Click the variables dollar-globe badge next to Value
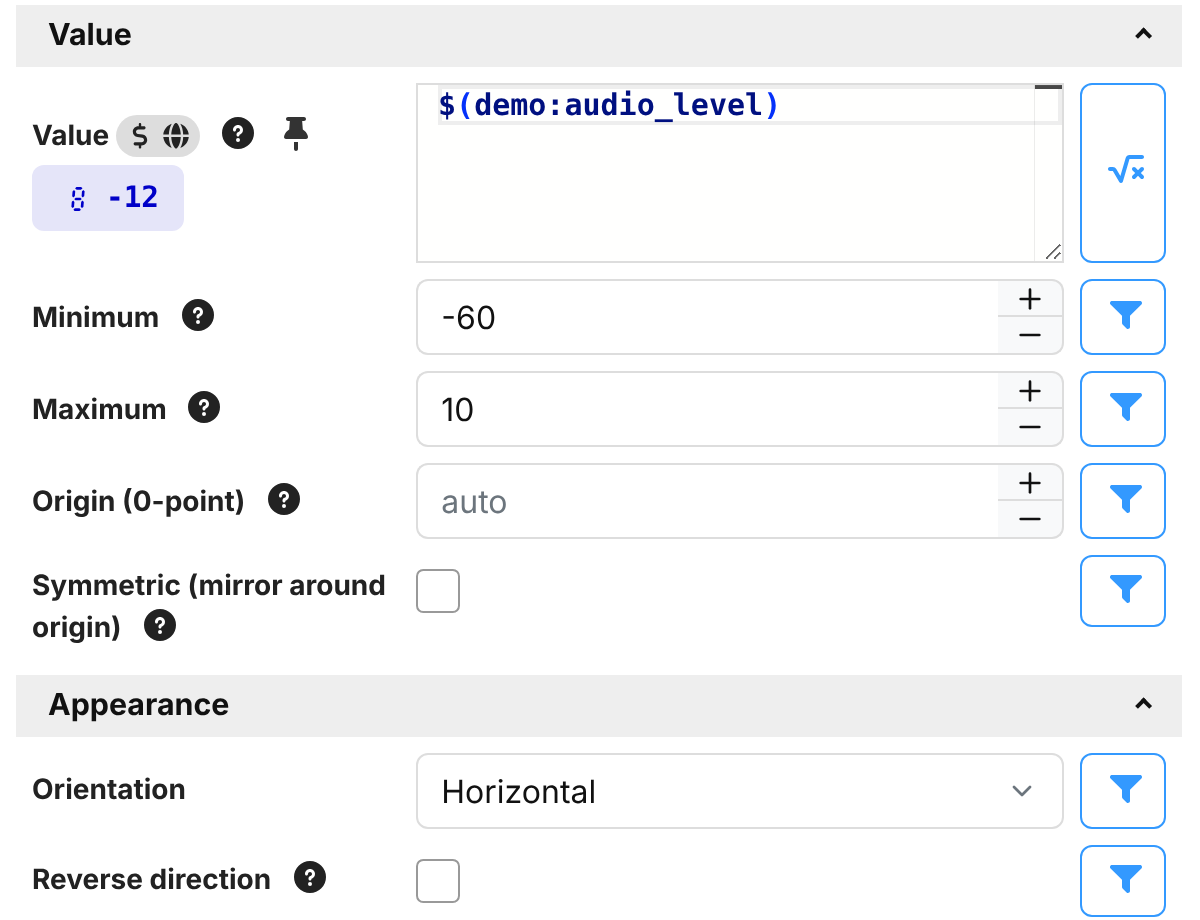 click(x=158, y=136)
